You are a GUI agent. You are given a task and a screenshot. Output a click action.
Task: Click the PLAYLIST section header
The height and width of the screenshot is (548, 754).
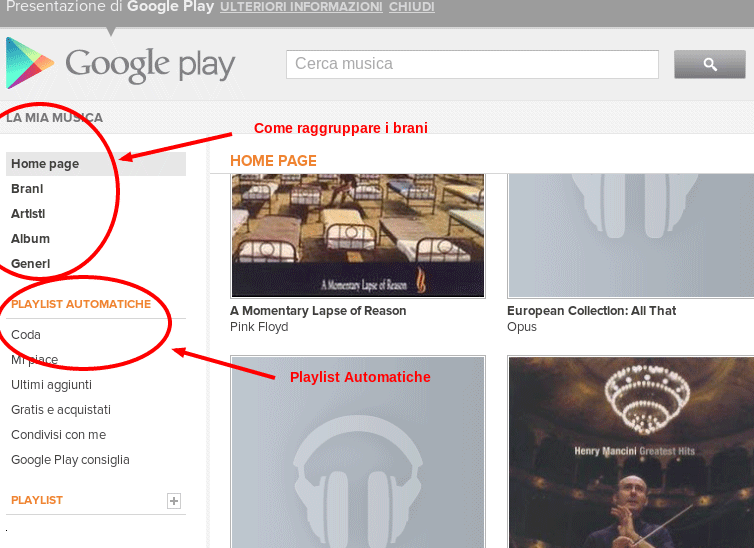click(x=37, y=500)
